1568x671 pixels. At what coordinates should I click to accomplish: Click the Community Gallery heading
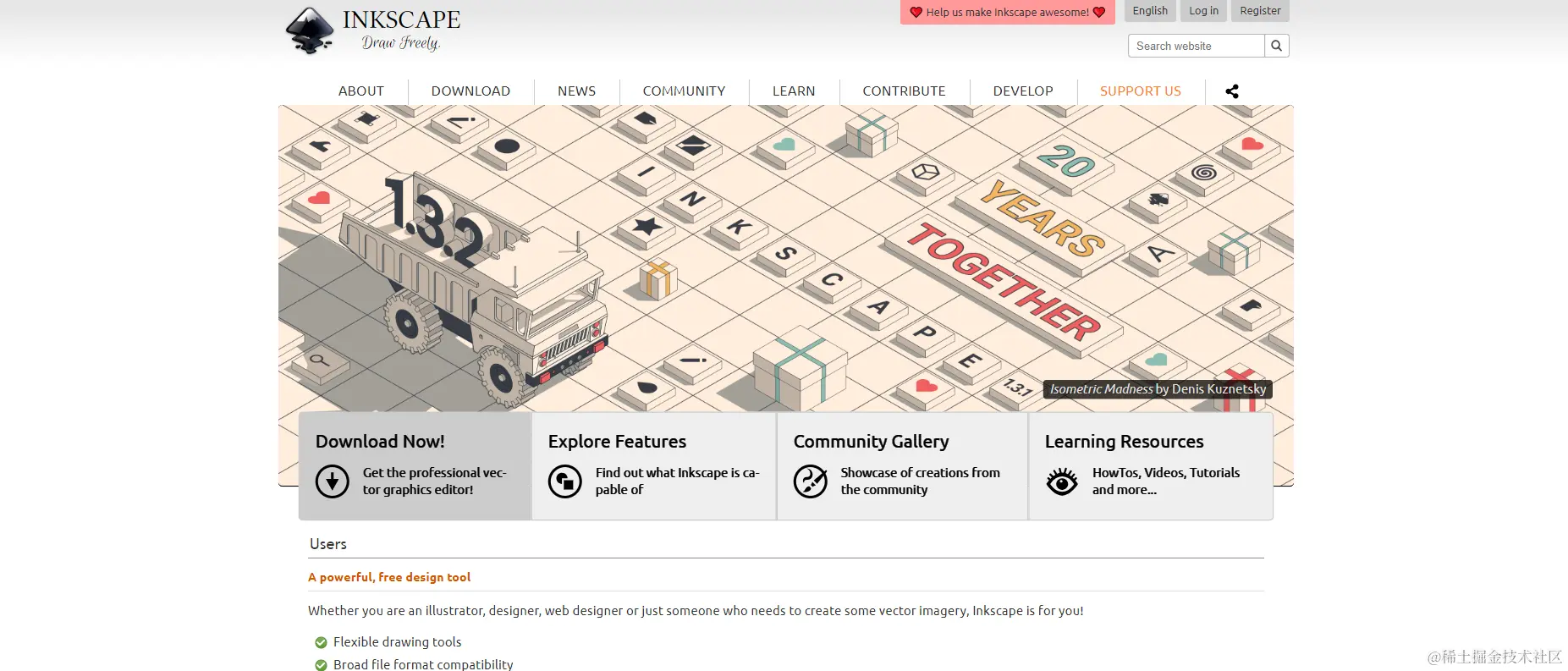click(x=871, y=442)
